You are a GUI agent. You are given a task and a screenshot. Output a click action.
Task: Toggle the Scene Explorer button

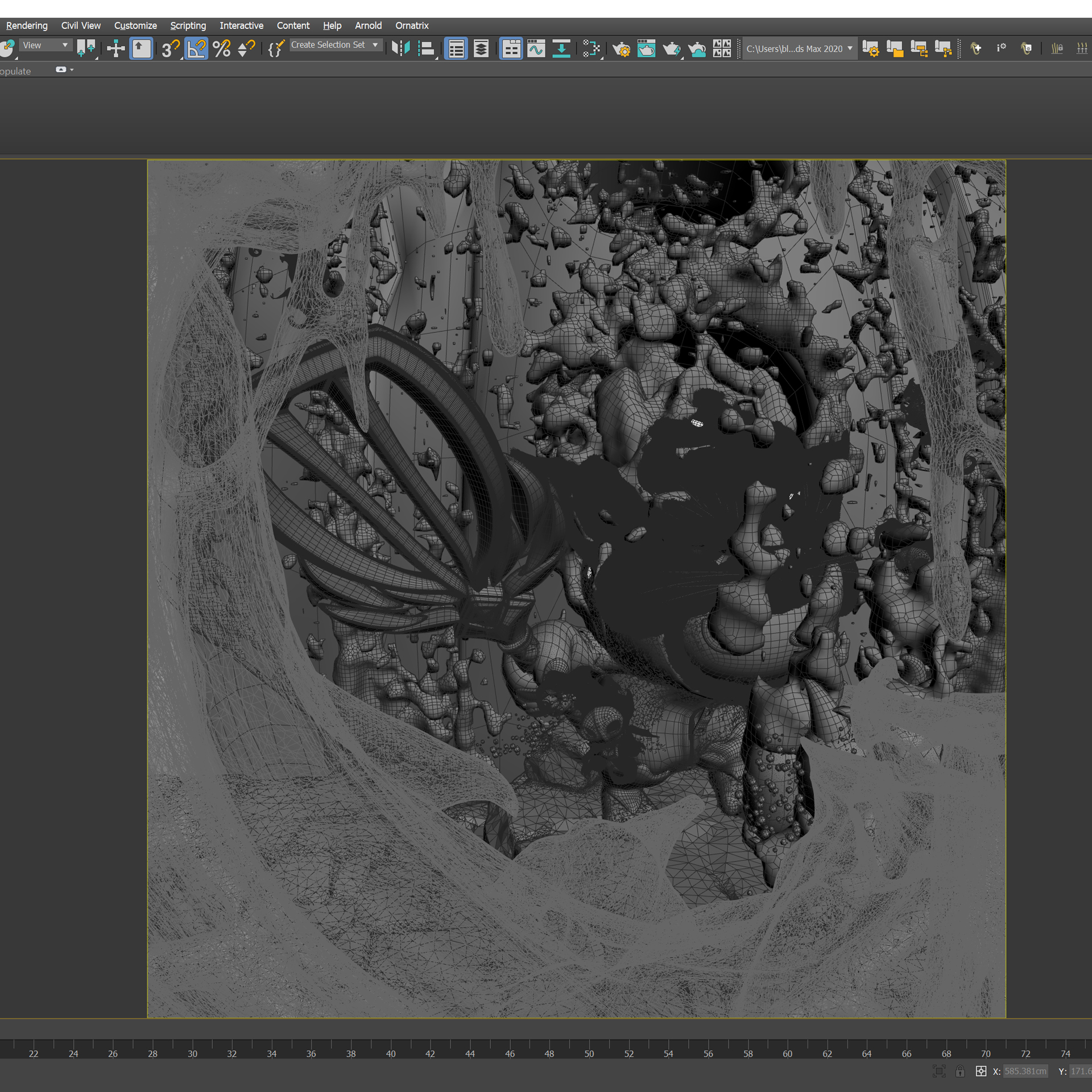[456, 49]
